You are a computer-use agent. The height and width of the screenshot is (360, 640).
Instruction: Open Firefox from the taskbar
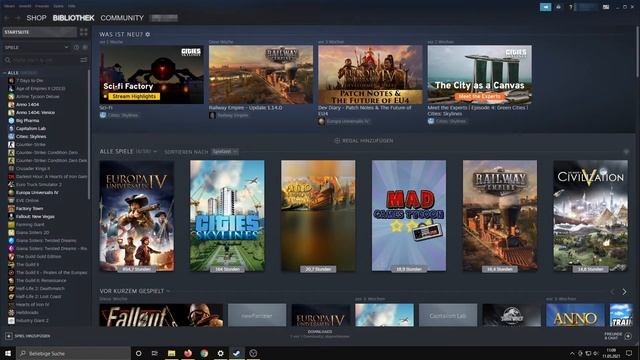pyautogui.click(x=188, y=353)
